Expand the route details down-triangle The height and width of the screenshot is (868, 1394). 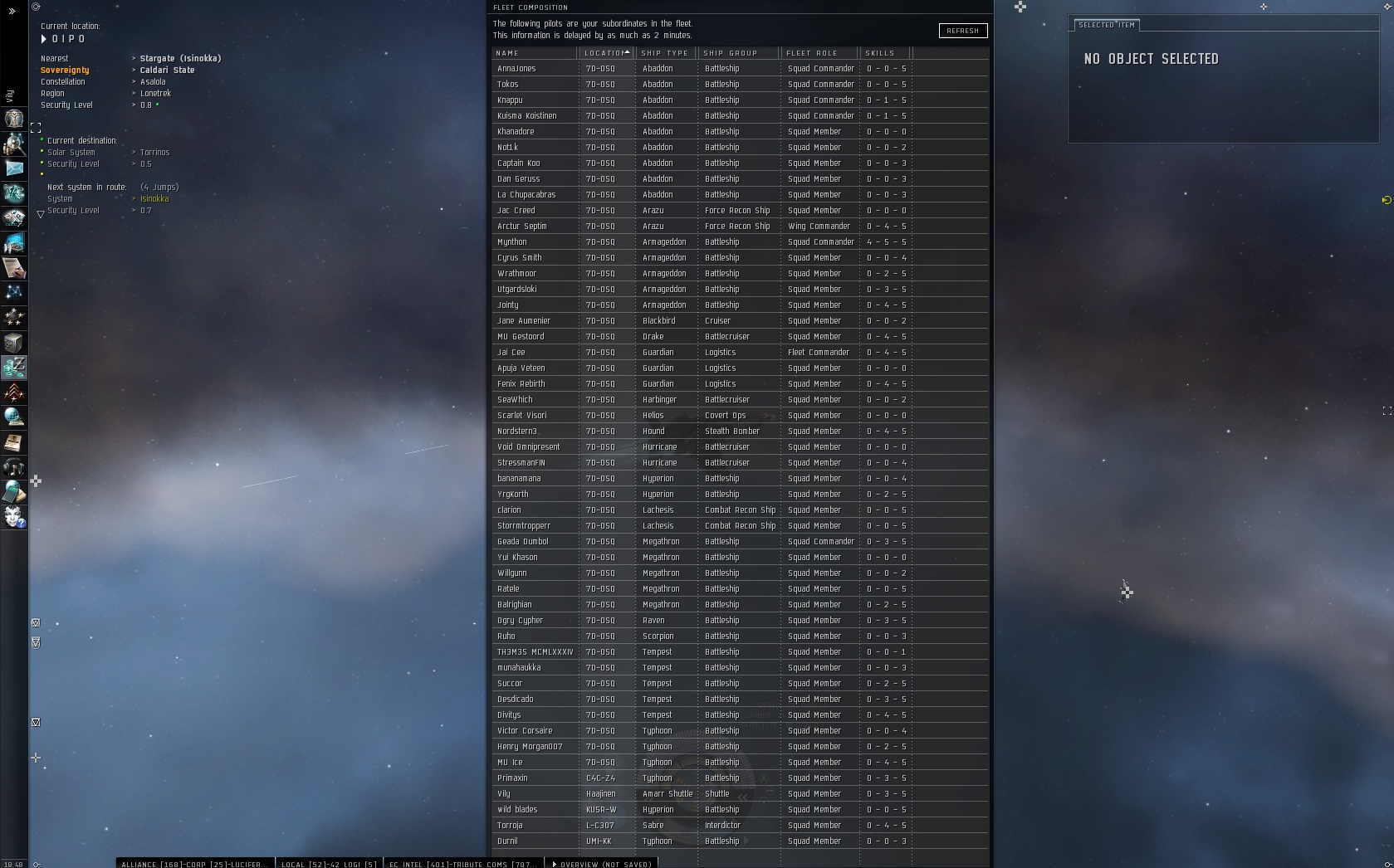[41, 214]
